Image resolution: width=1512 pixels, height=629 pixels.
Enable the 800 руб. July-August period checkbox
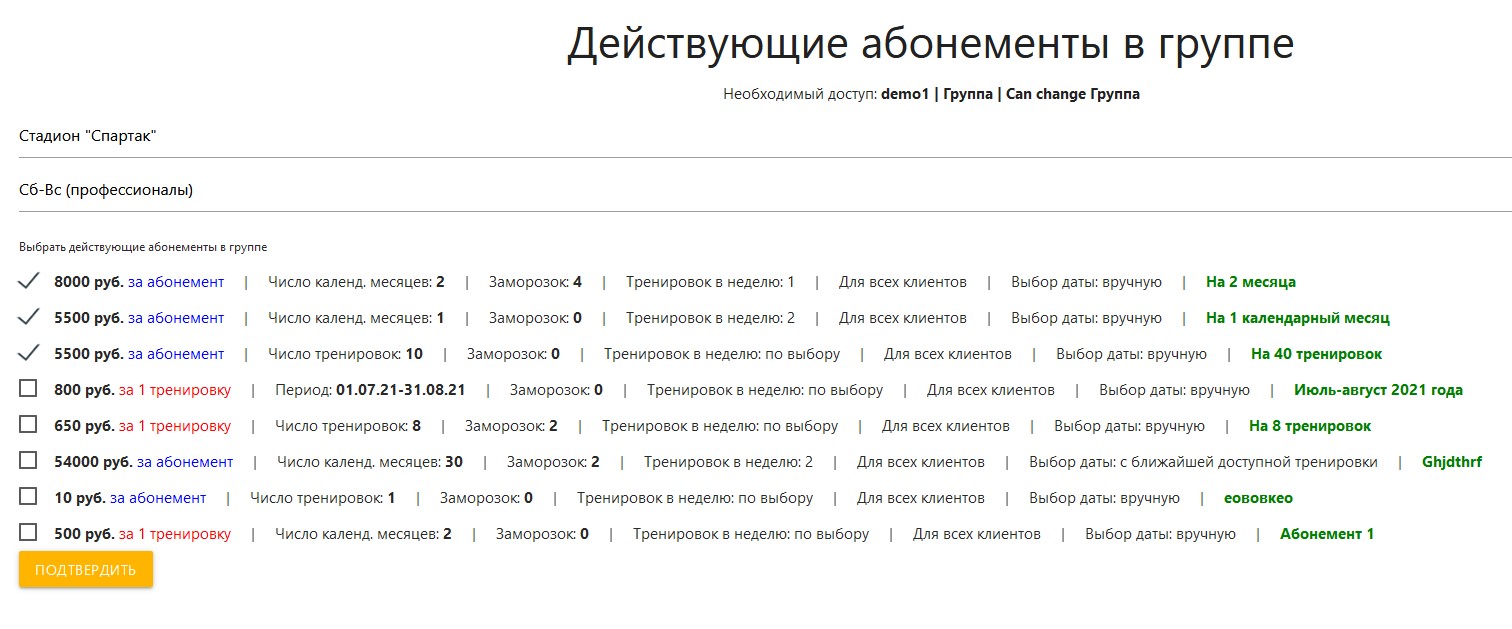click(x=28, y=388)
